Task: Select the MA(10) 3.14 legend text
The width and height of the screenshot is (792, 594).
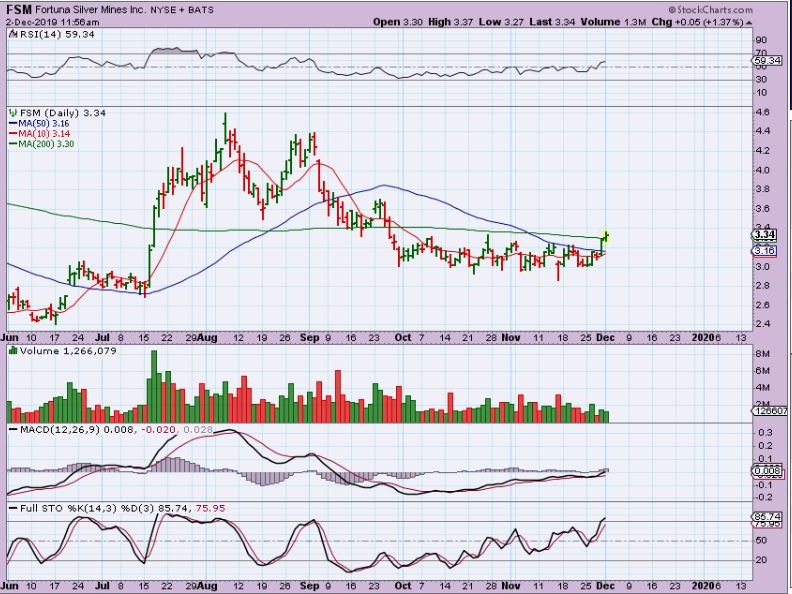Action: [43, 134]
